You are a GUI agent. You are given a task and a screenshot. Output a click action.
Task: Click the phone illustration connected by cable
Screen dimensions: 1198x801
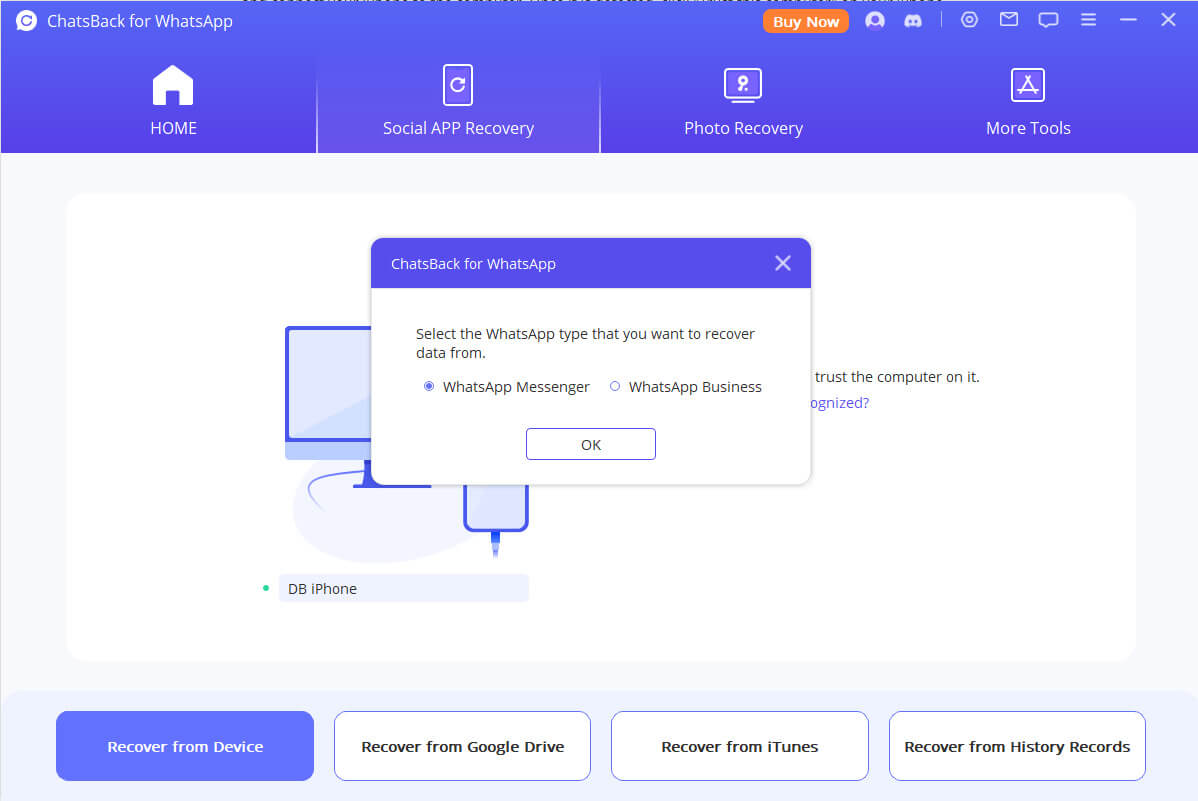tap(495, 509)
